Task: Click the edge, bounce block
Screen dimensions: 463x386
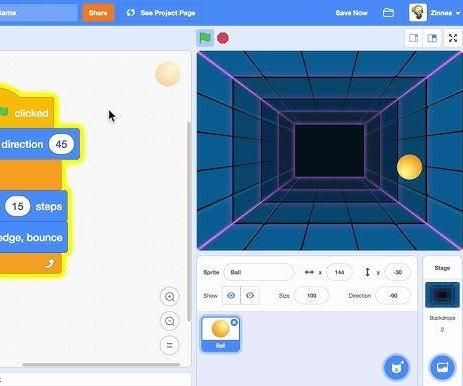Action: pos(33,237)
